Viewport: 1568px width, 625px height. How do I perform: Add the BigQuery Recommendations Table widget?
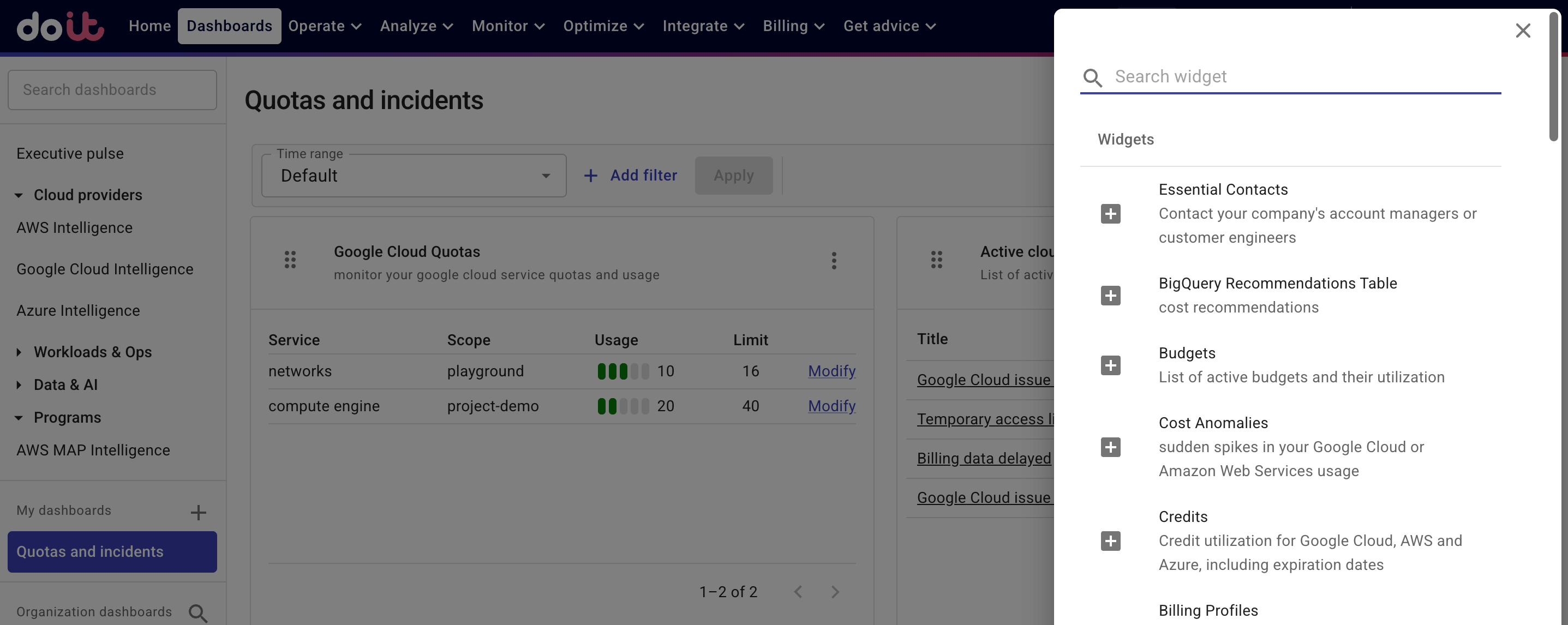1110,296
